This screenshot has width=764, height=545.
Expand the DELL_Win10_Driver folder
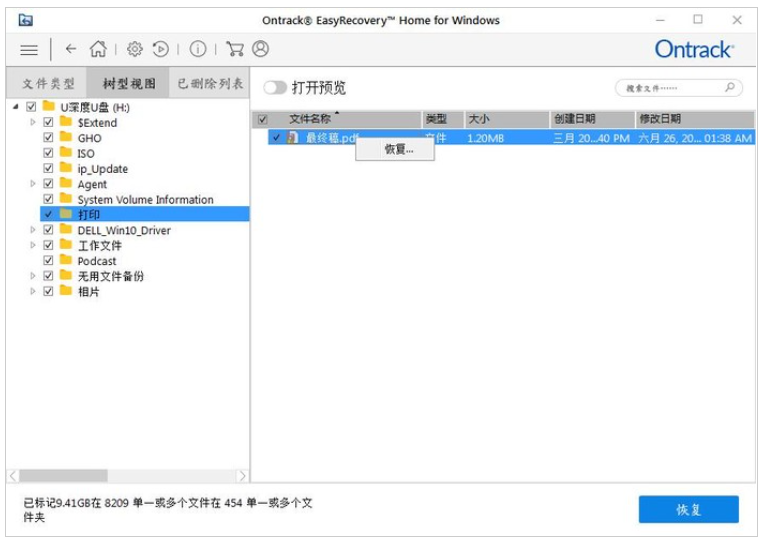[33, 231]
